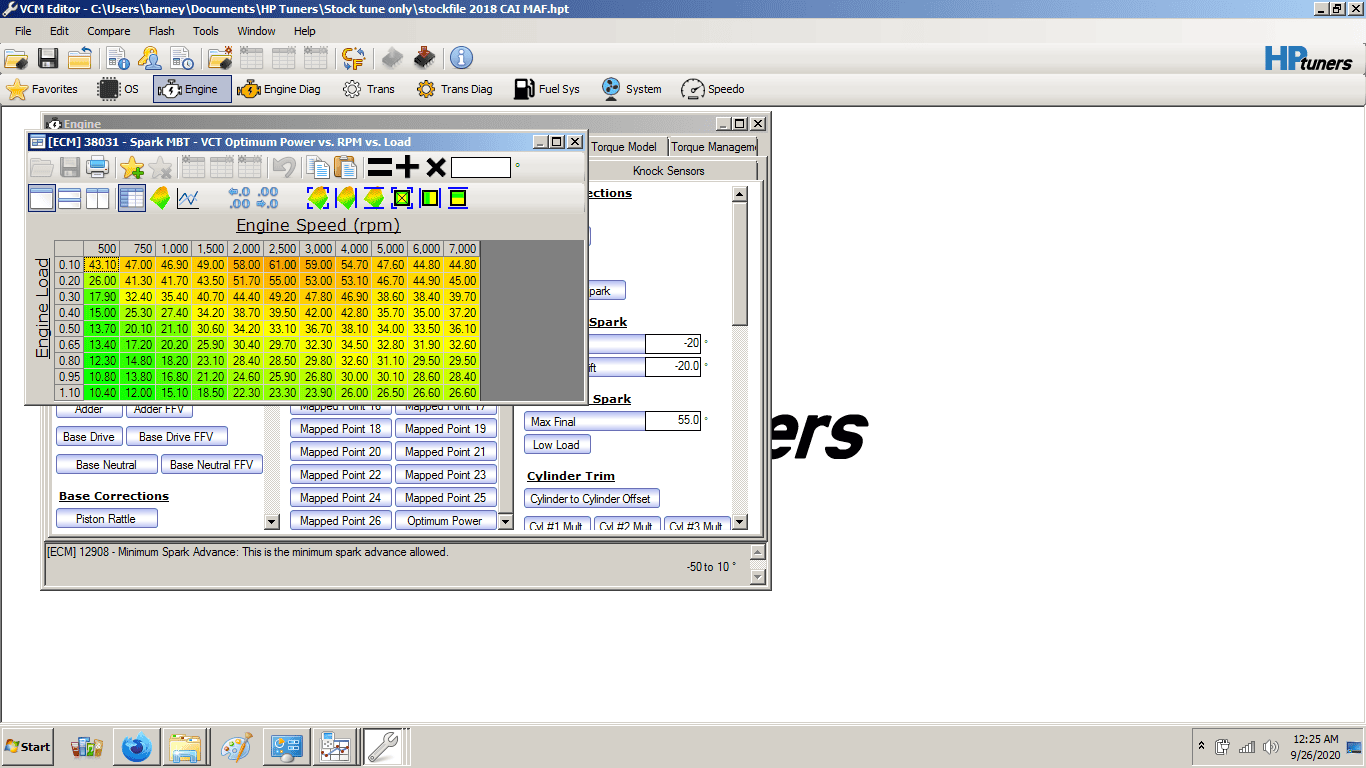Switch to single pane view layout
1366x768 pixels.
(42, 198)
